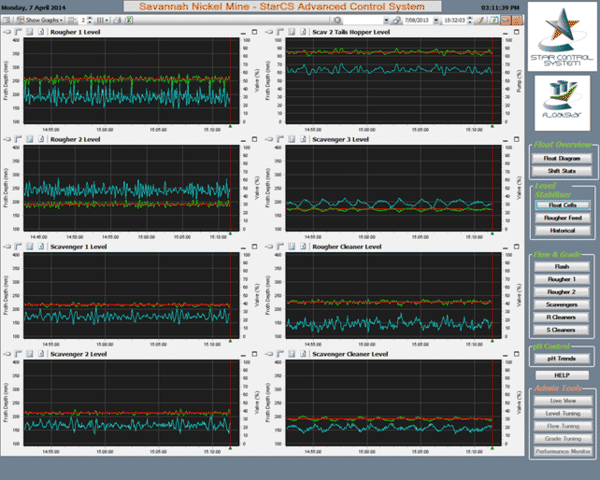Click the page icon on Rougher 1 Level
The height and width of the screenshot is (480, 600).
[x=41, y=32]
